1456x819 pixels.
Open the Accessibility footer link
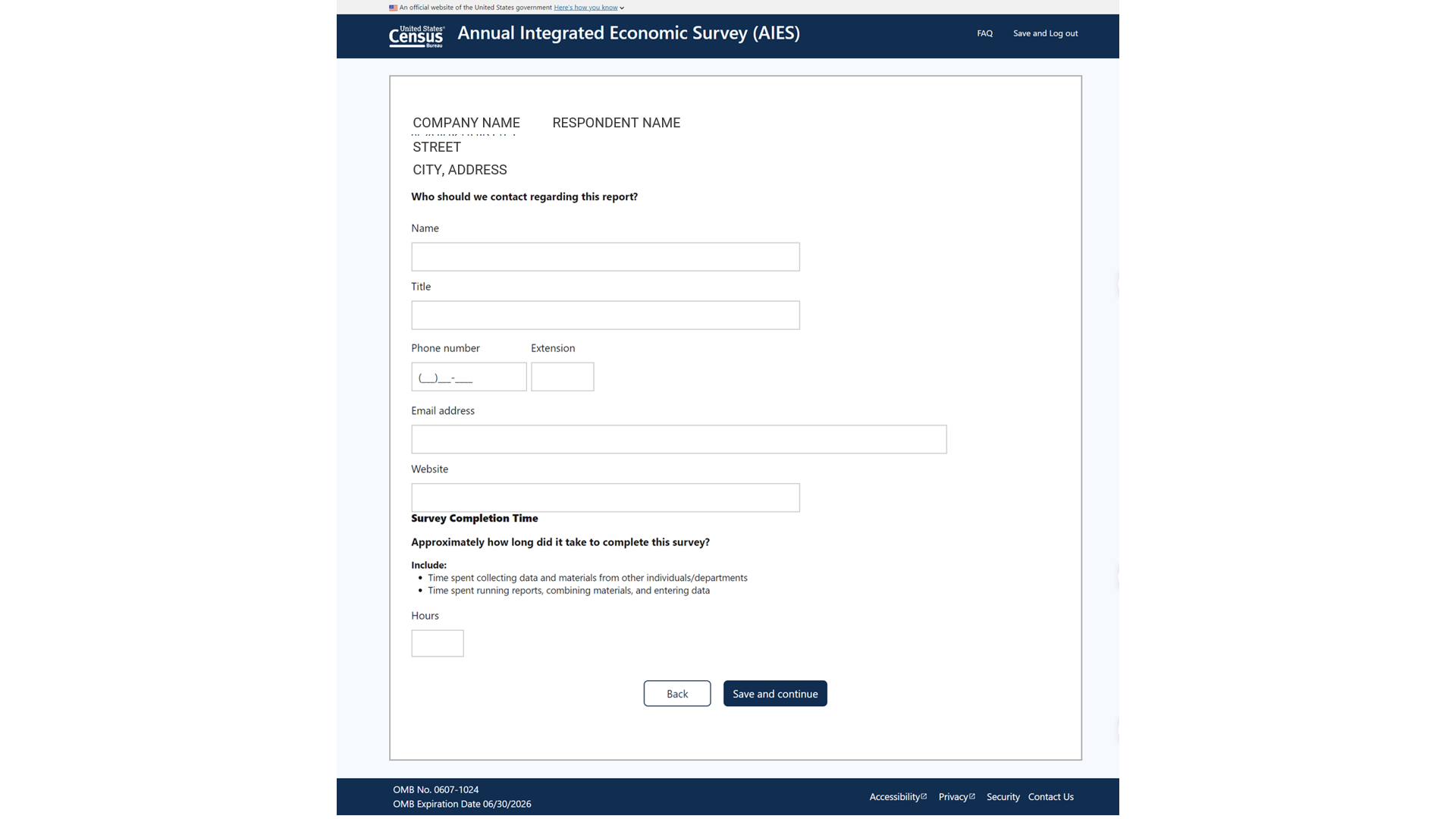click(894, 797)
